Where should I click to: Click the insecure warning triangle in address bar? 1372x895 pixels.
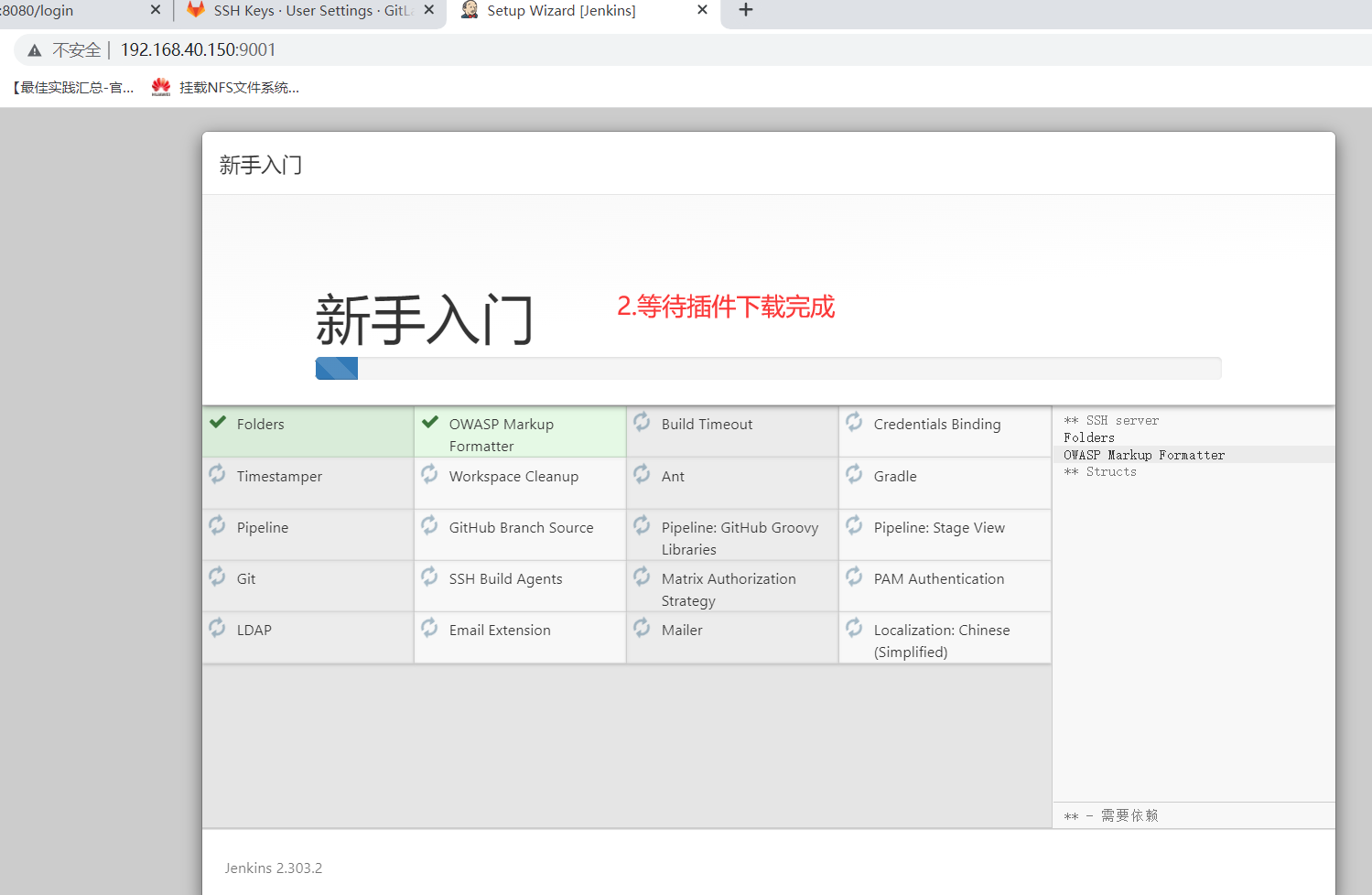(x=35, y=50)
